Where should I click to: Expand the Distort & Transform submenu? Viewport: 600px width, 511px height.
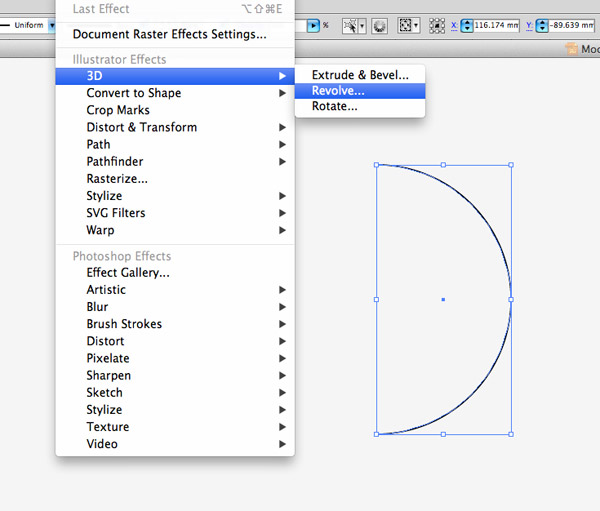coord(141,127)
